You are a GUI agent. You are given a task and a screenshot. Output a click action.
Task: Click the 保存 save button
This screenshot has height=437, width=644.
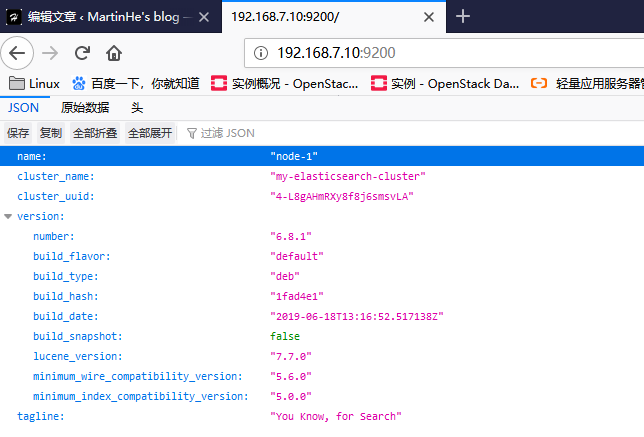pos(18,133)
